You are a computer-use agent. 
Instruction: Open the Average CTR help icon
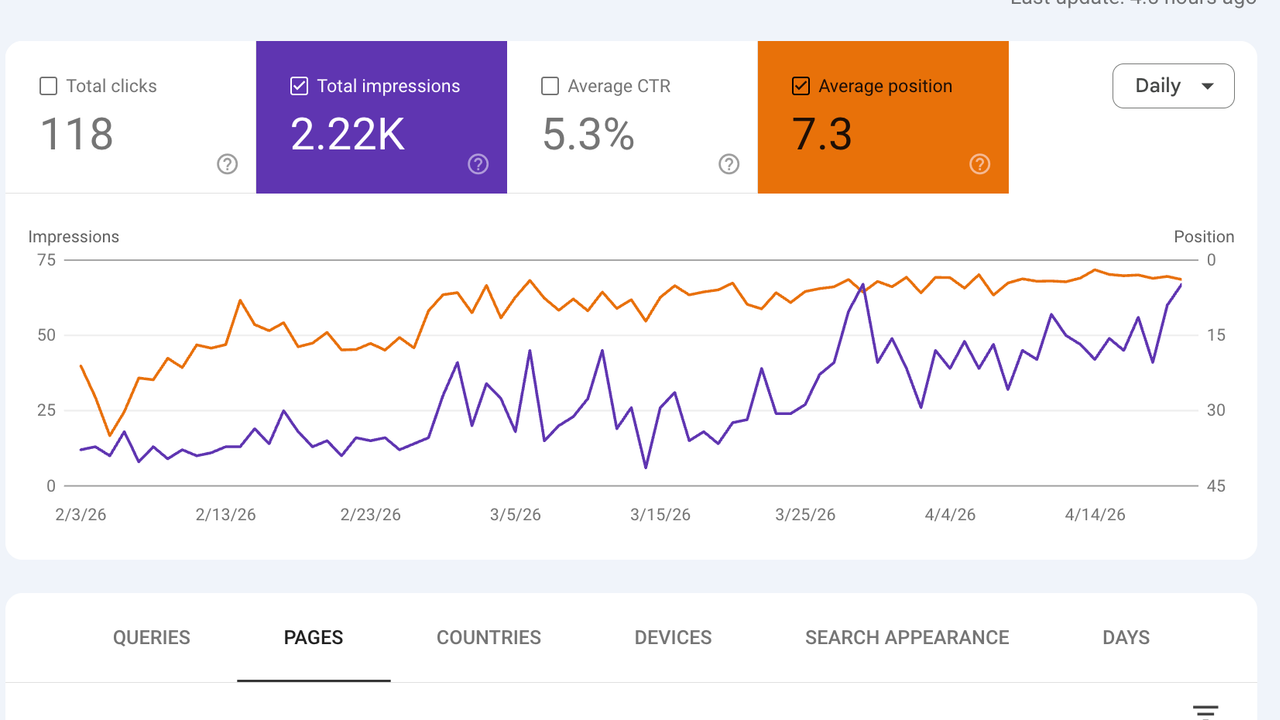(729, 164)
